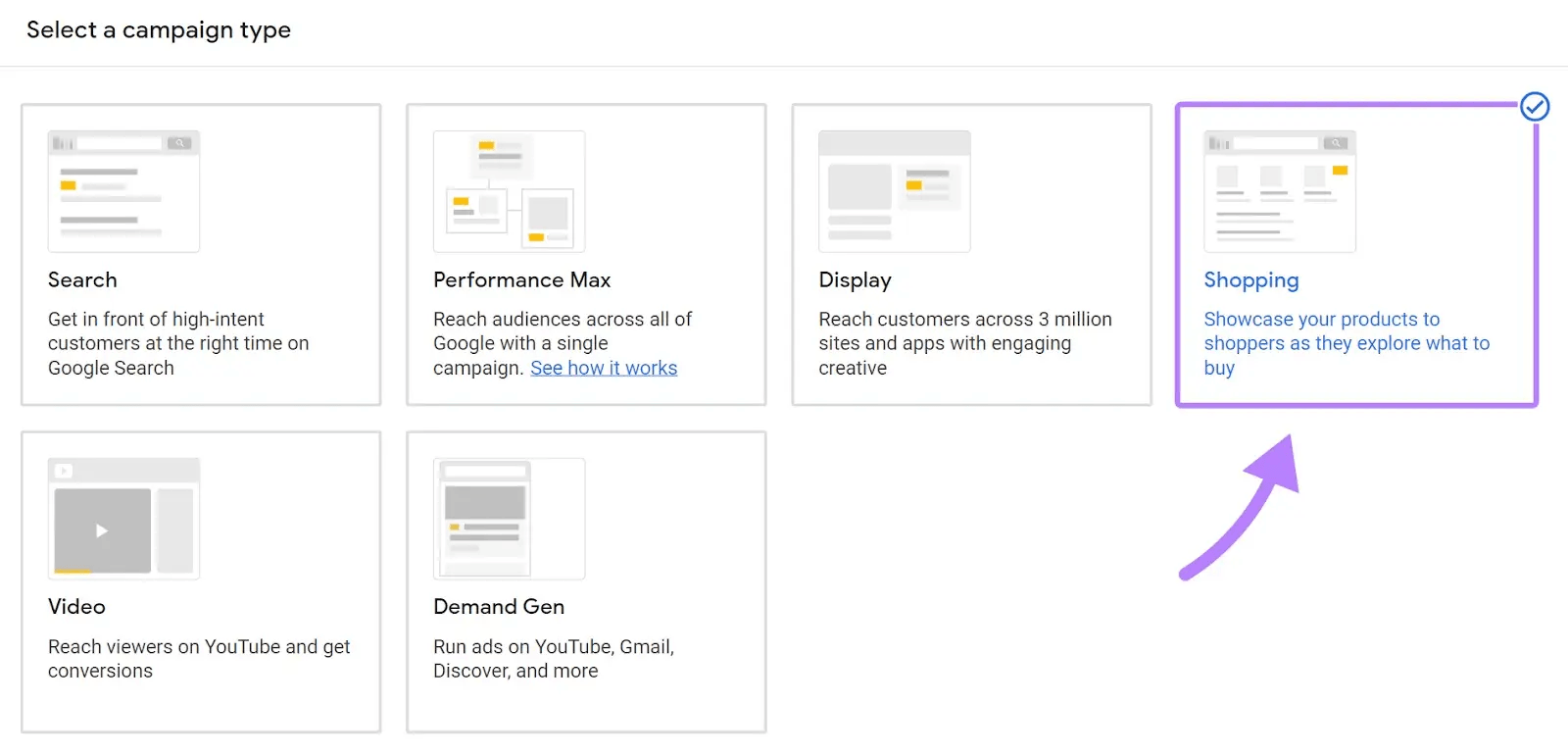Click 'Reach viewers on YouTube' description
Viewport: 1568px width, 755px height.
(198, 658)
